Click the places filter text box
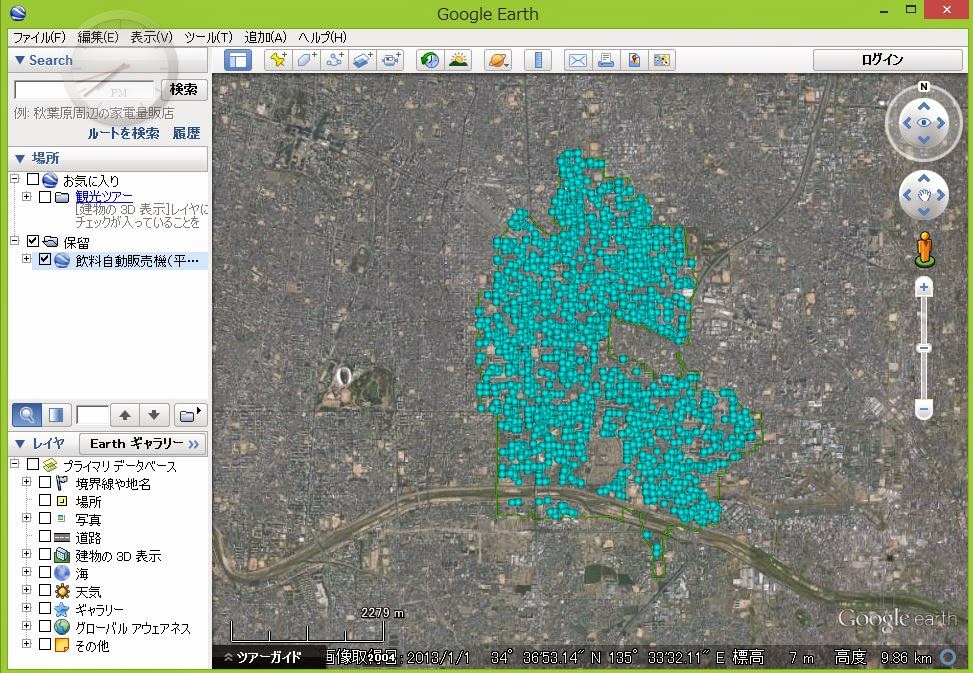This screenshot has height=673, width=973. (92, 415)
